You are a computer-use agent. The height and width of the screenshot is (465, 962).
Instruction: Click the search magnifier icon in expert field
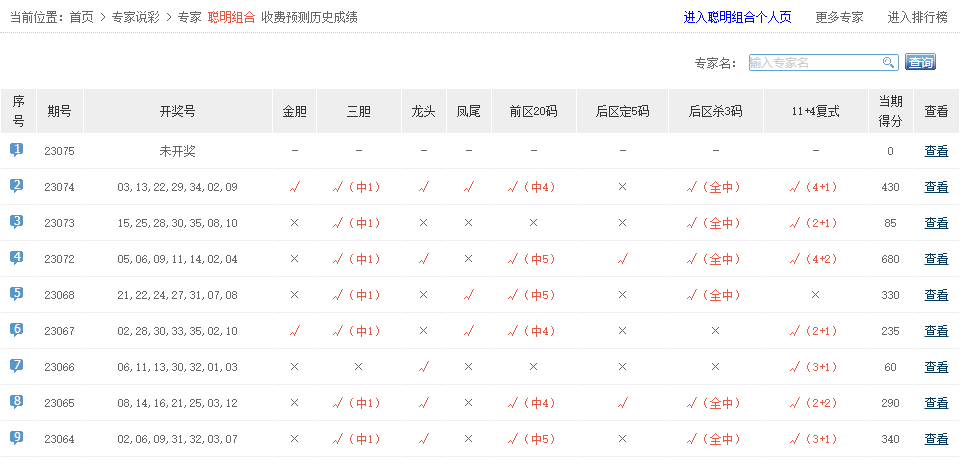pyautogui.click(x=888, y=63)
